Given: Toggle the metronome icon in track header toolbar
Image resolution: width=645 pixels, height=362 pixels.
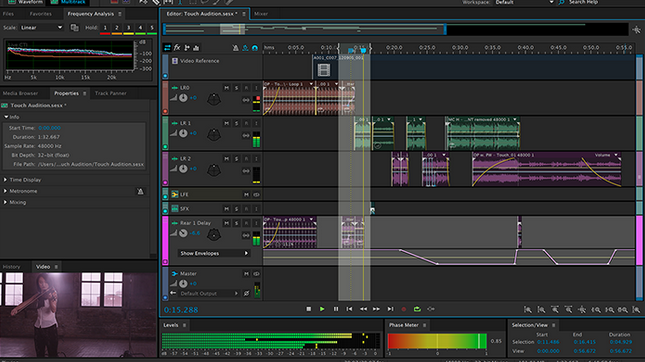Looking at the screenshot, I should tap(235, 48).
